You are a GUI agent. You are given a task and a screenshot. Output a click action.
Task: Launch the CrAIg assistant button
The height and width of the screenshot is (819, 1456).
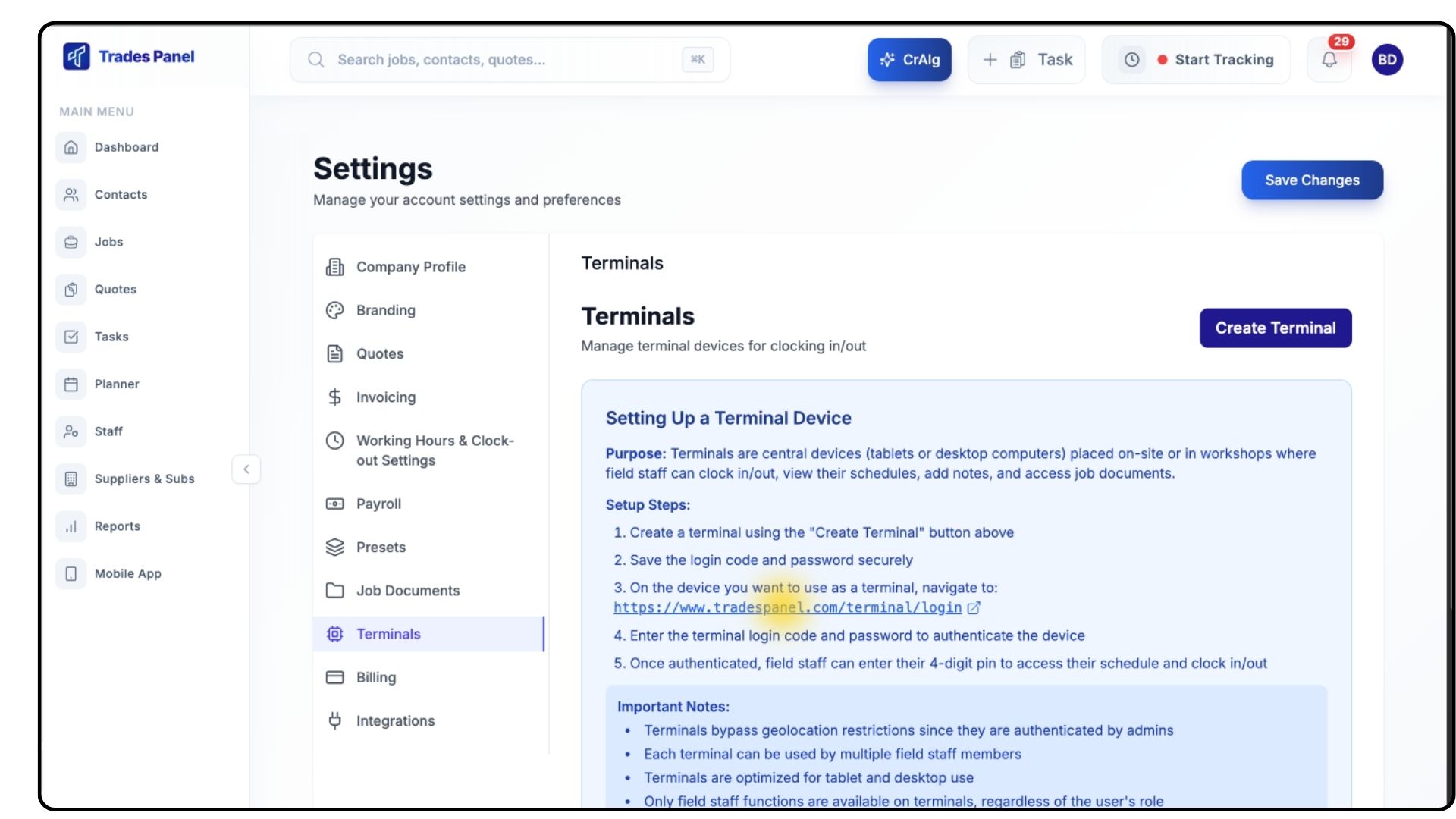pos(909,60)
